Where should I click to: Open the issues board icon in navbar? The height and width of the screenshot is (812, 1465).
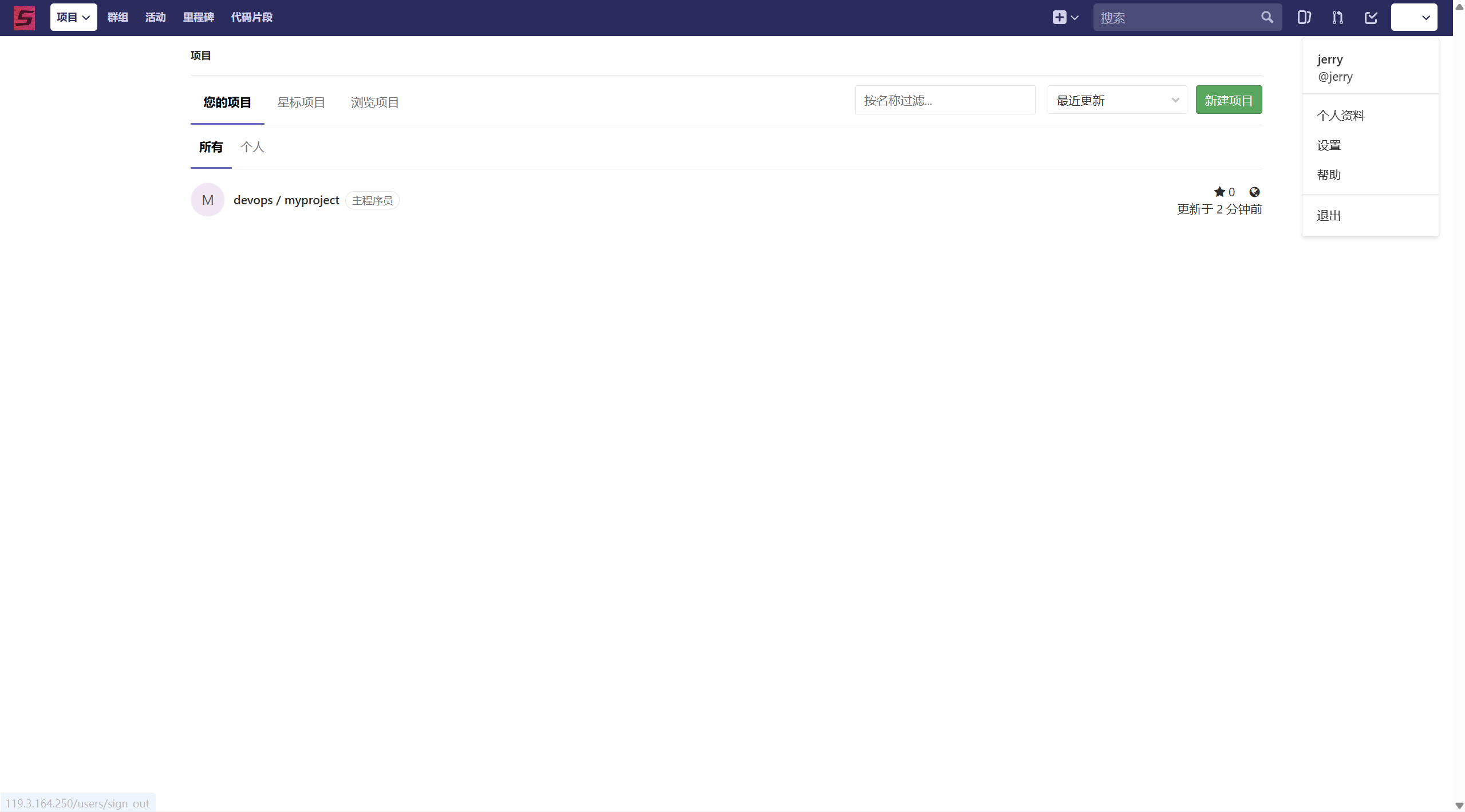click(x=1304, y=18)
